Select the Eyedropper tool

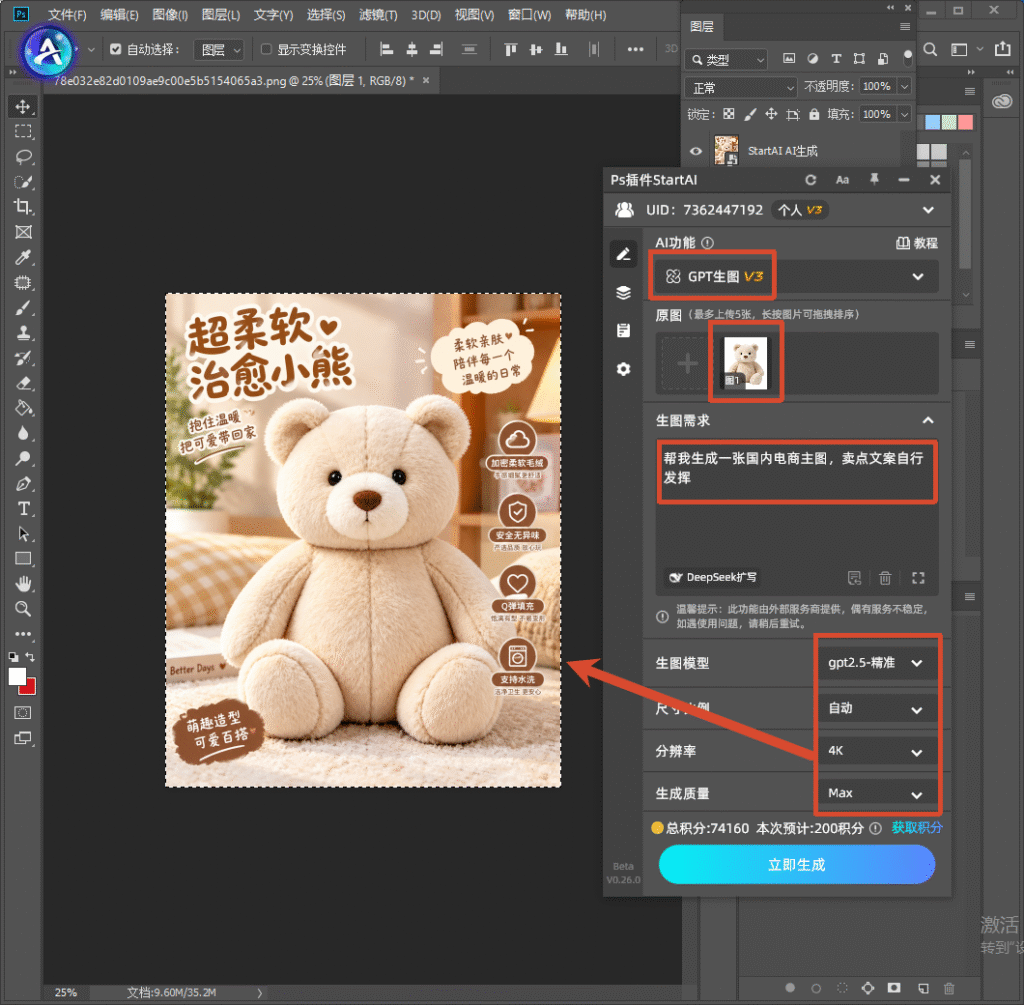point(23,257)
